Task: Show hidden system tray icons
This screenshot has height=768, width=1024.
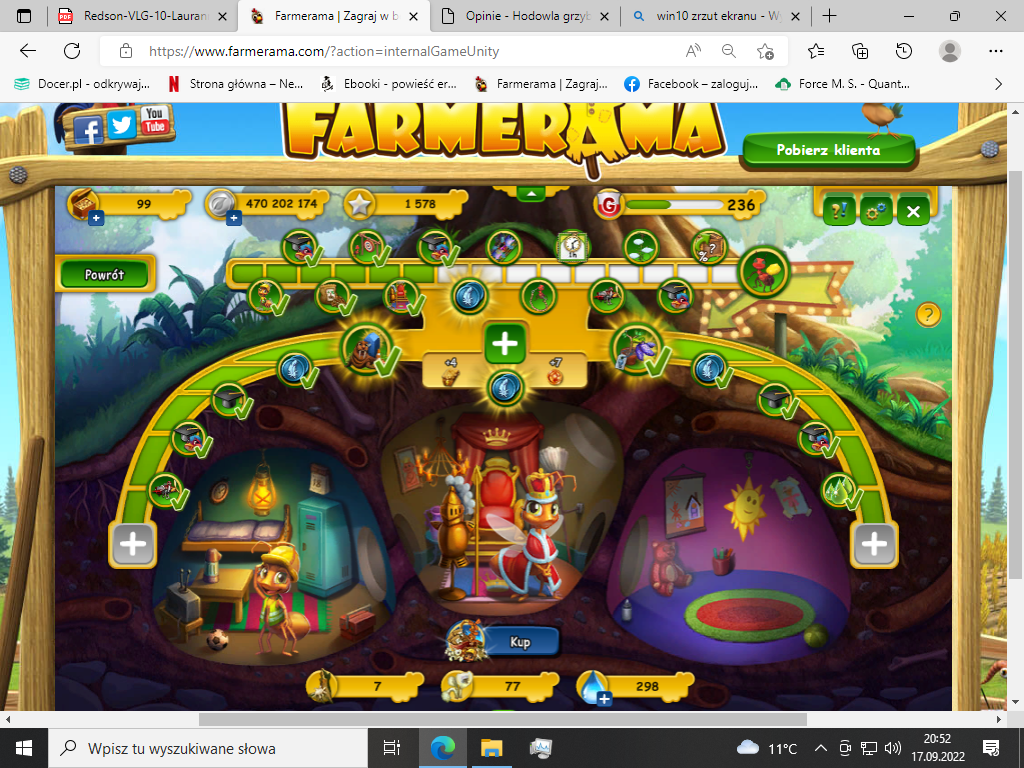Action: pos(822,748)
